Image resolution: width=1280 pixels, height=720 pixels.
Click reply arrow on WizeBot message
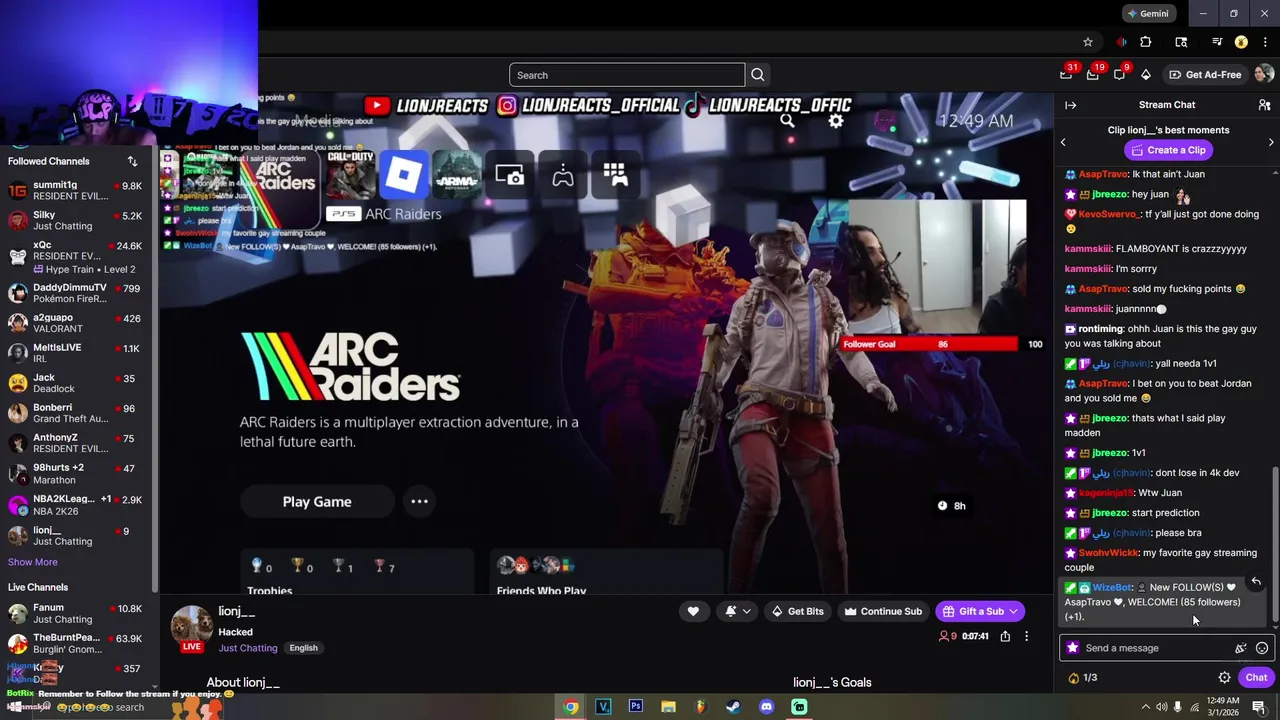[x=1256, y=582]
